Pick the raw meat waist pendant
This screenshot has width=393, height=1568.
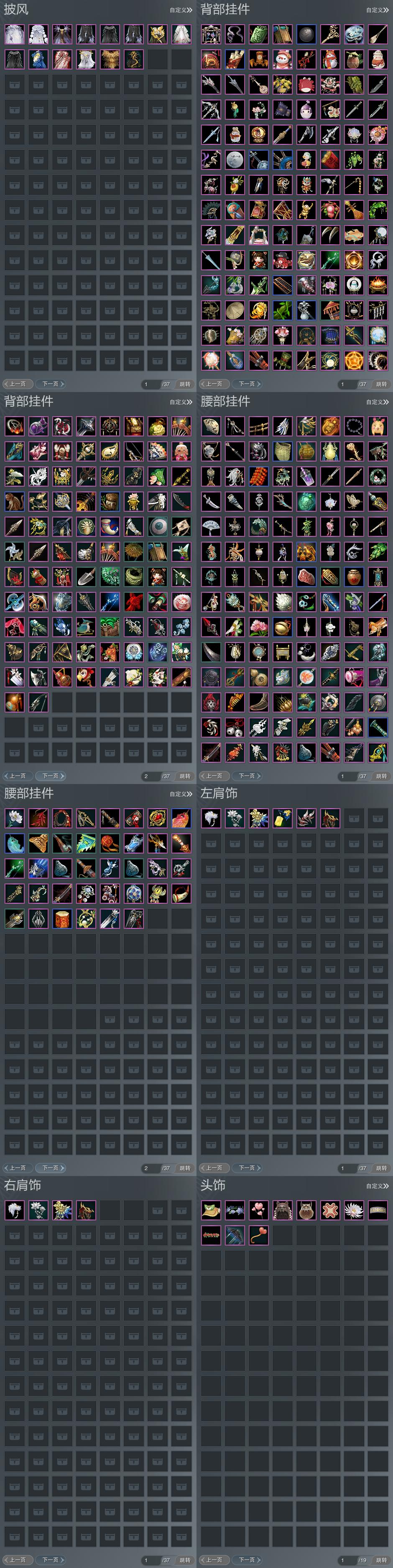coord(306,576)
